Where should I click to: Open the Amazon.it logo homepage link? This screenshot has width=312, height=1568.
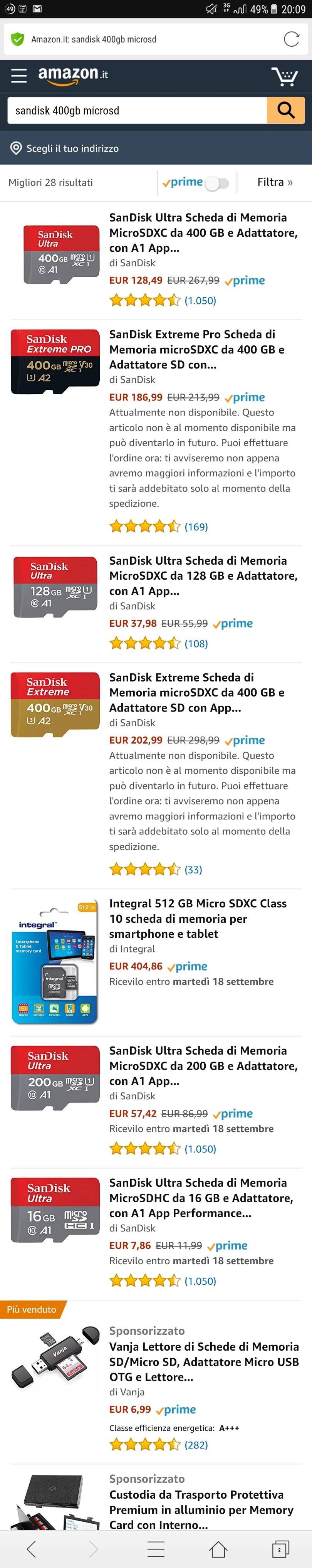[73, 75]
